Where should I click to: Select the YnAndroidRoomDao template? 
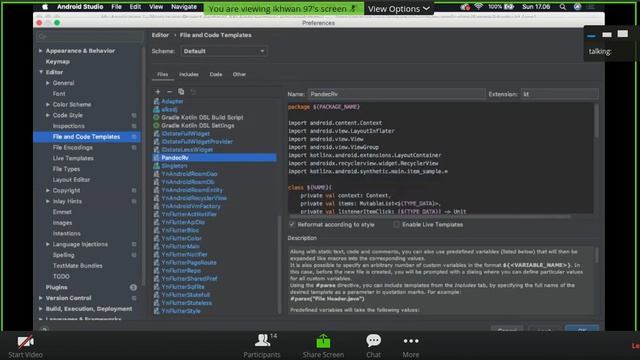(x=189, y=174)
